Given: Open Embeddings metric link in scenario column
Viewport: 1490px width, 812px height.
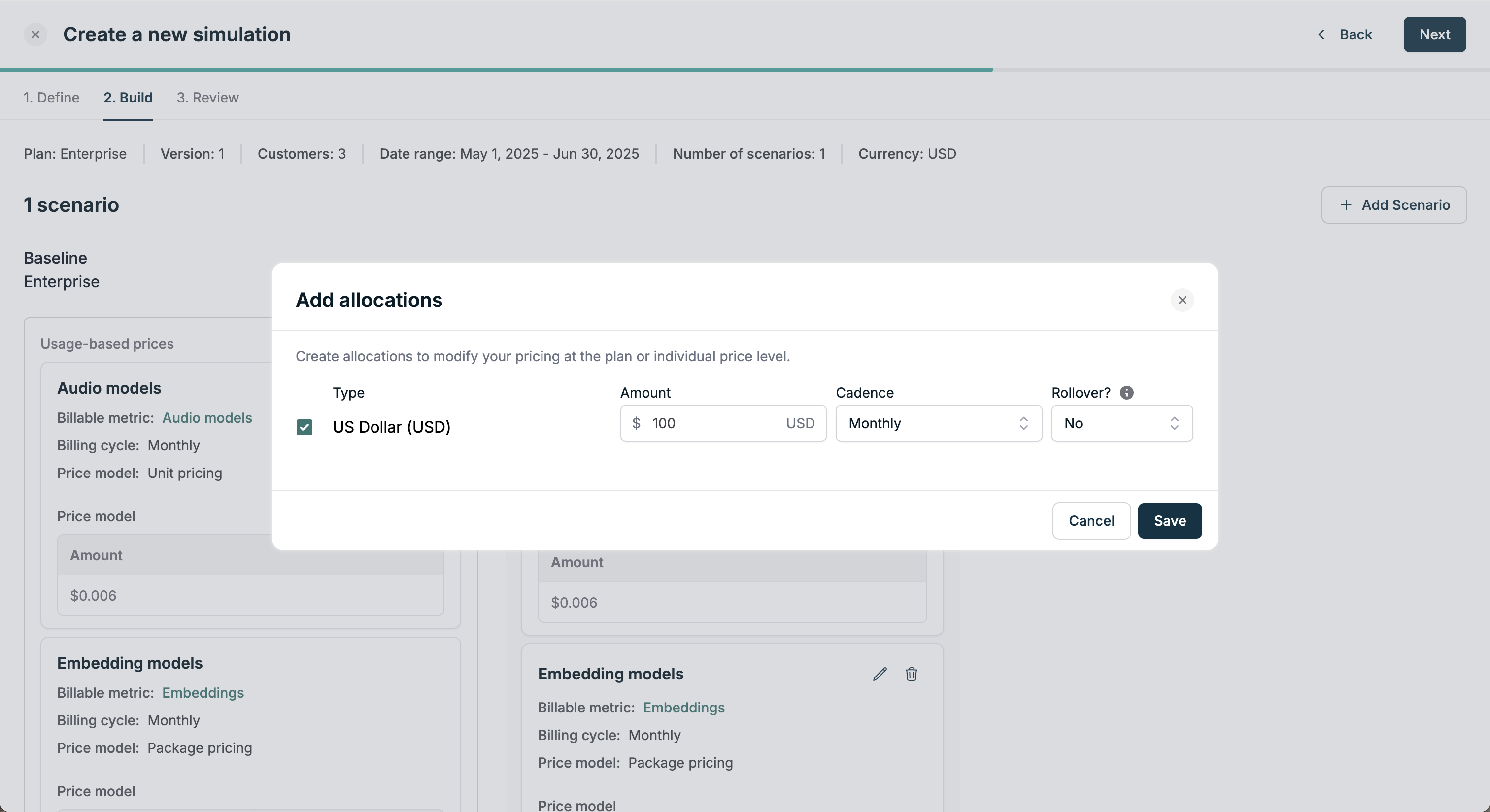Looking at the screenshot, I should click(x=684, y=708).
